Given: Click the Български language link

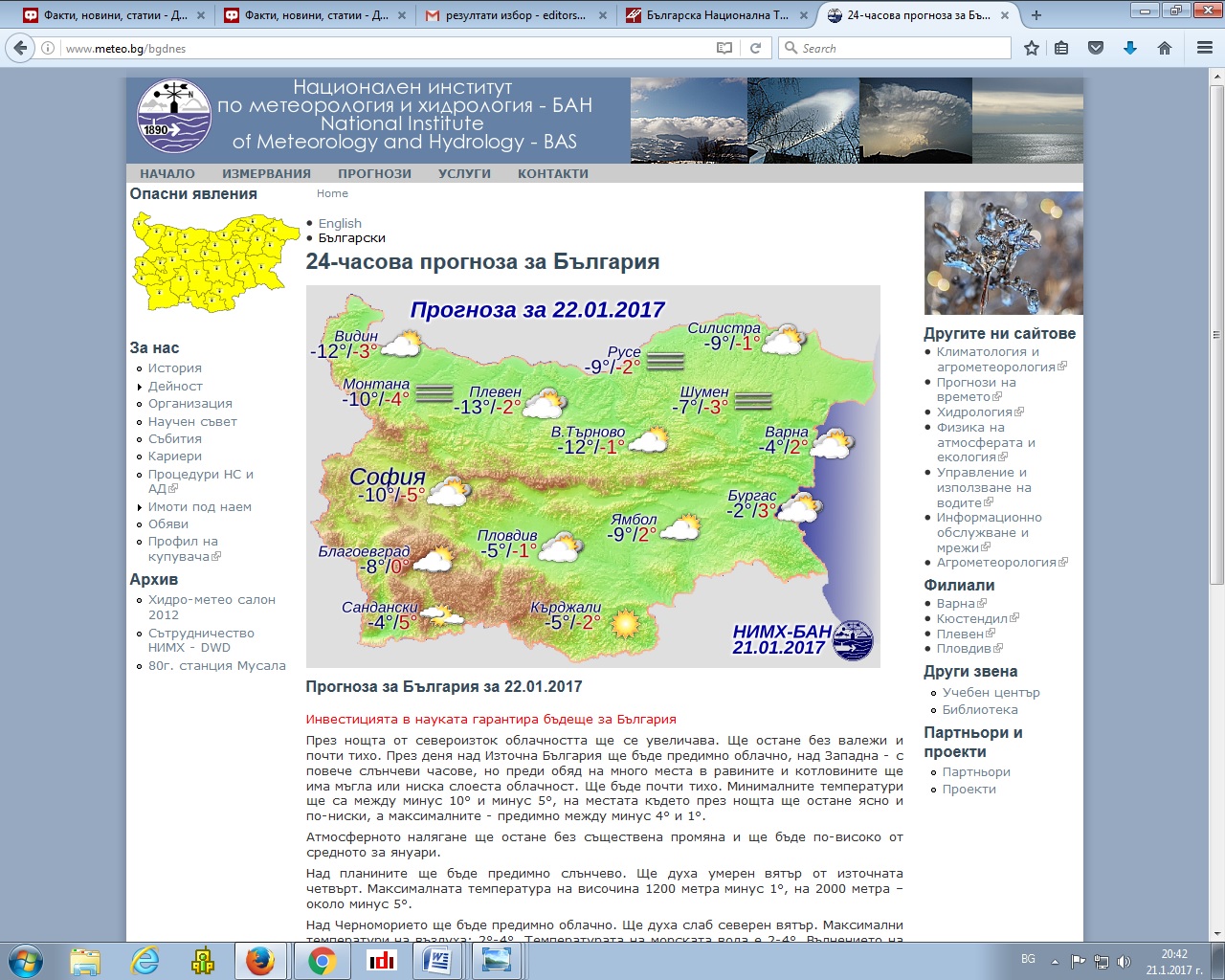Looking at the screenshot, I should [352, 238].
